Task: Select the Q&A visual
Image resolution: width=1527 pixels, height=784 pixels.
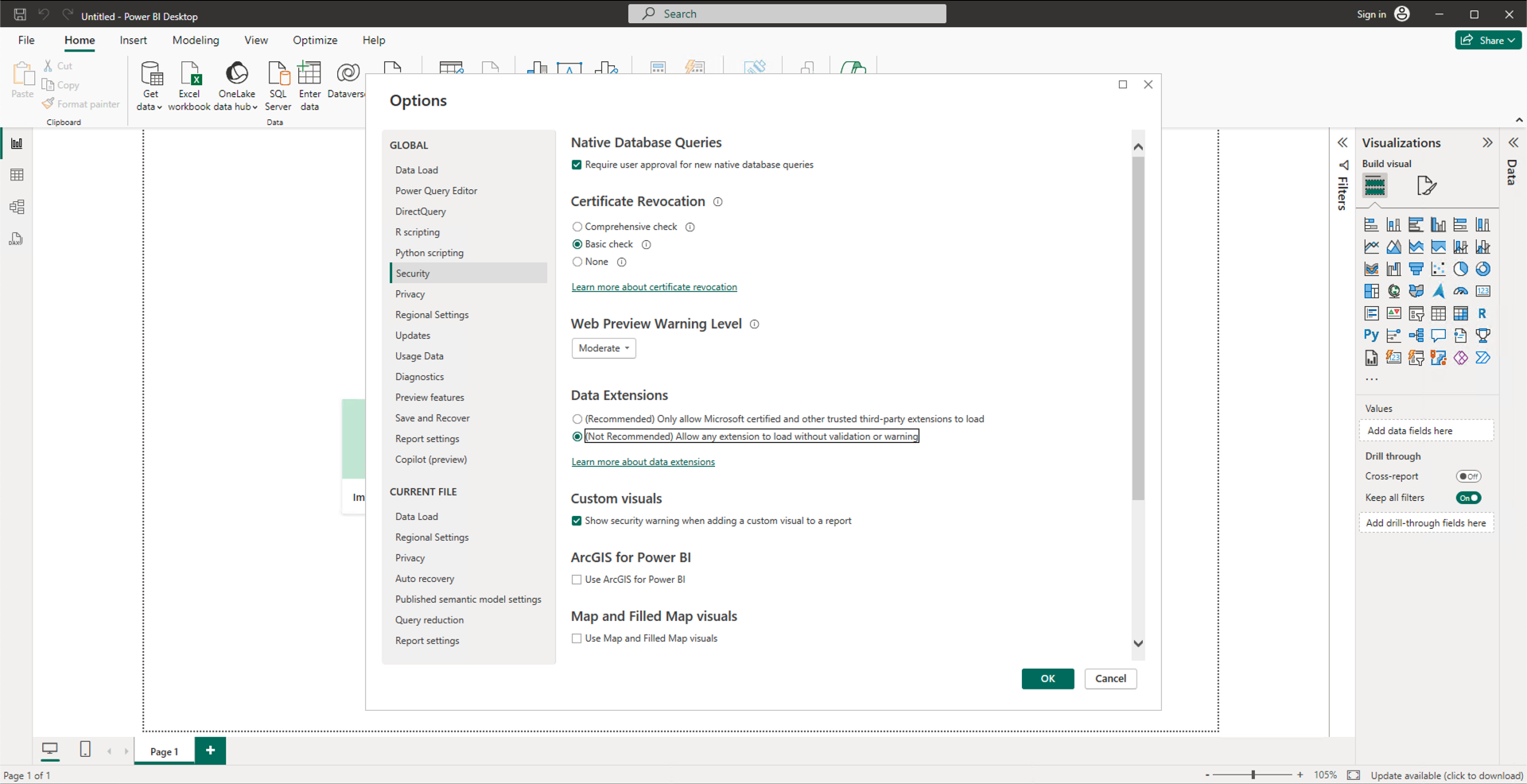Action: click(x=1438, y=336)
